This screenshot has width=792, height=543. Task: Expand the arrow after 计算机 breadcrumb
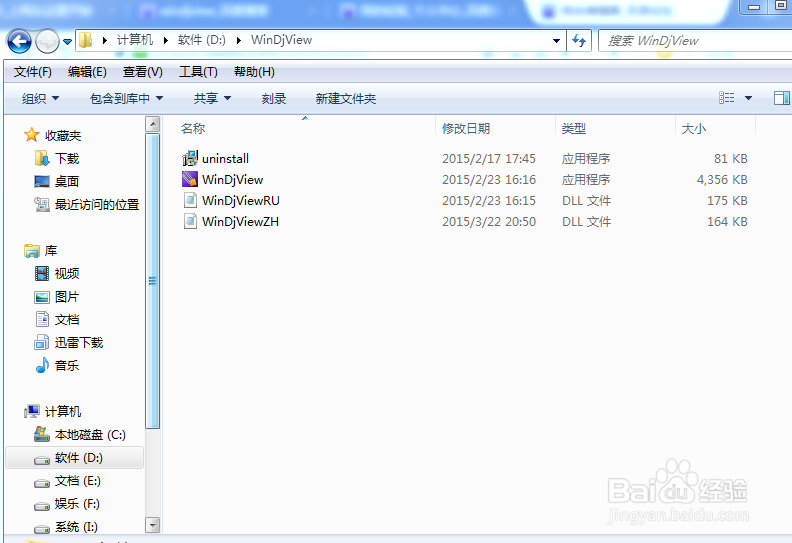tap(165, 40)
